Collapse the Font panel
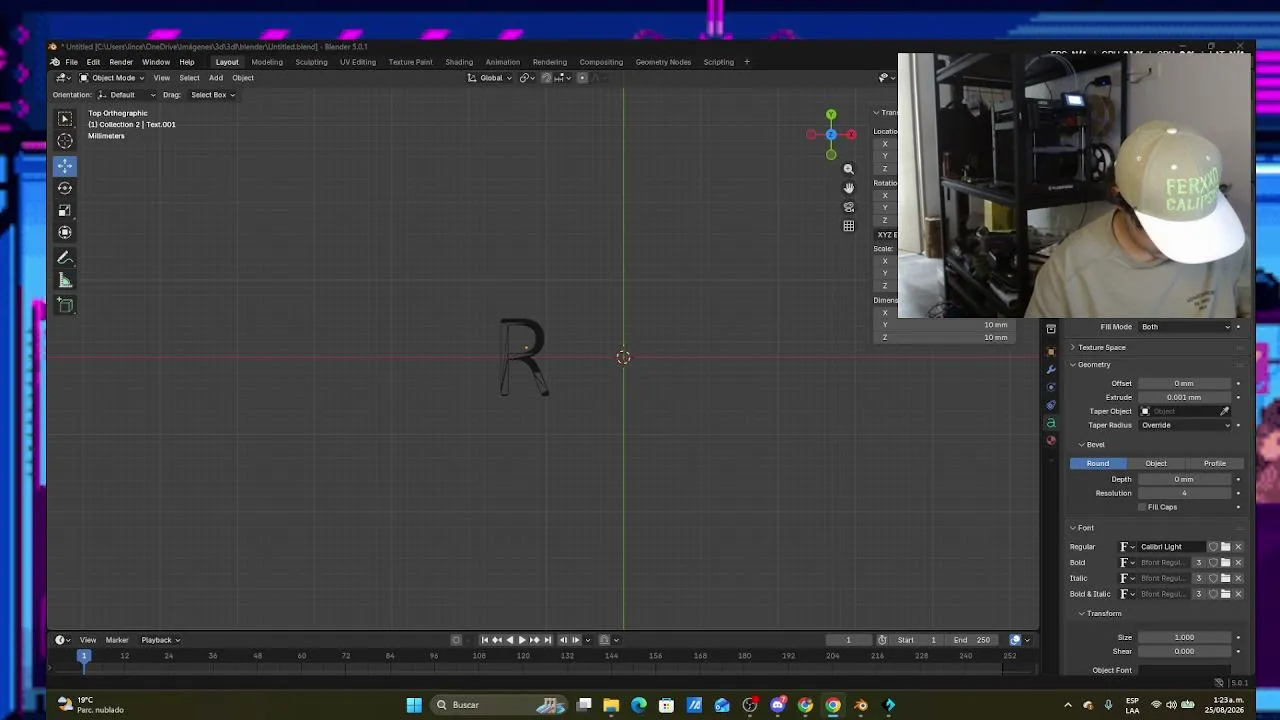The image size is (1280, 720). pyautogui.click(x=1082, y=528)
